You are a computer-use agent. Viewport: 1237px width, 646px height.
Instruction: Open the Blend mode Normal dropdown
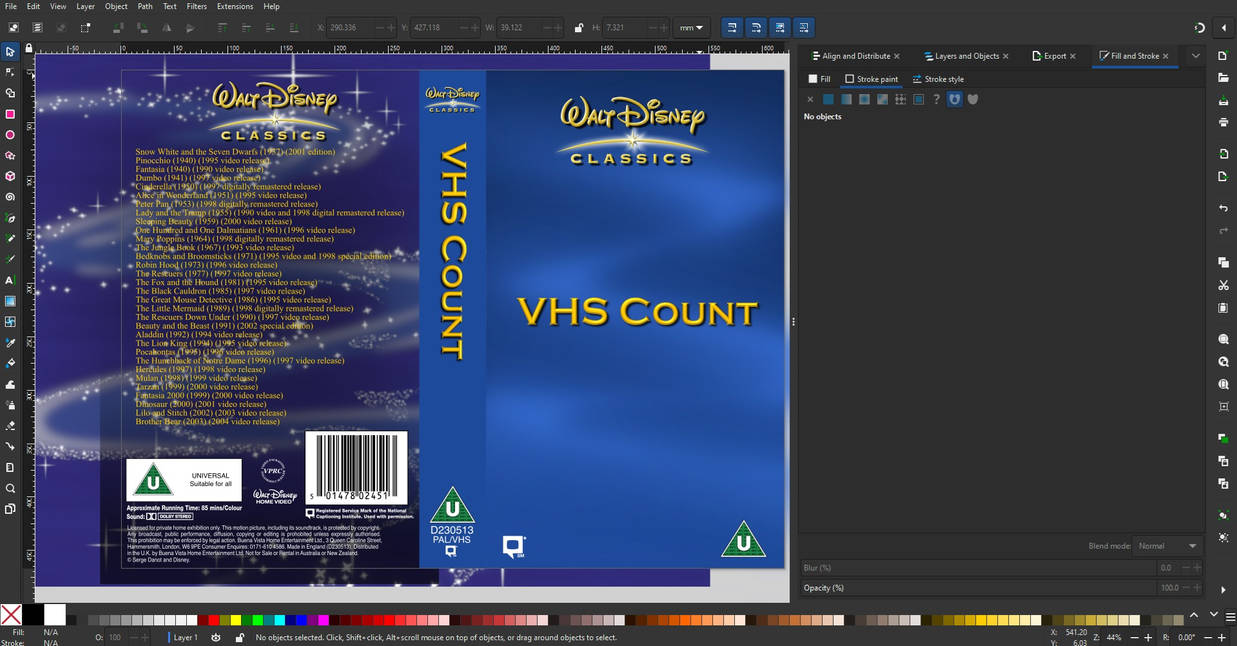(1167, 546)
